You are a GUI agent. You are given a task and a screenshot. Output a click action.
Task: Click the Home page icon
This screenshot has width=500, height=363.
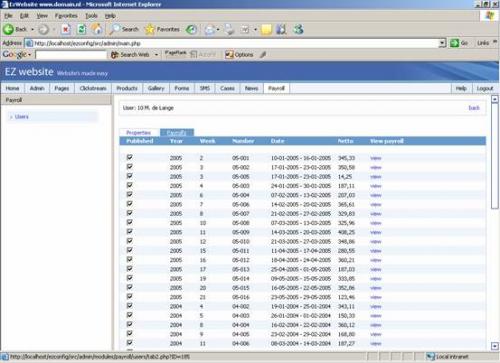(x=97, y=29)
